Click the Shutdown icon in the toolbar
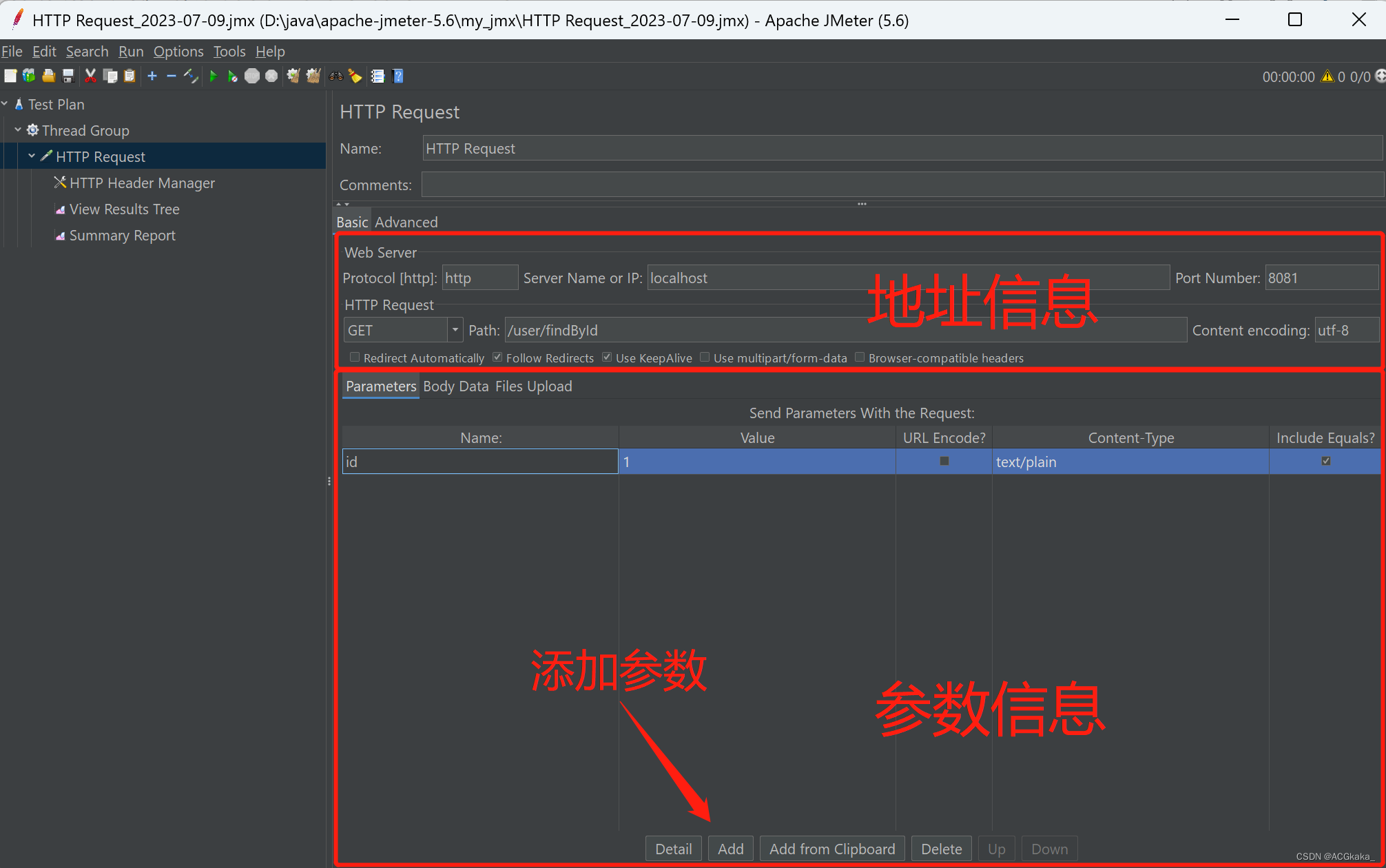The image size is (1386, 868). coord(271,76)
